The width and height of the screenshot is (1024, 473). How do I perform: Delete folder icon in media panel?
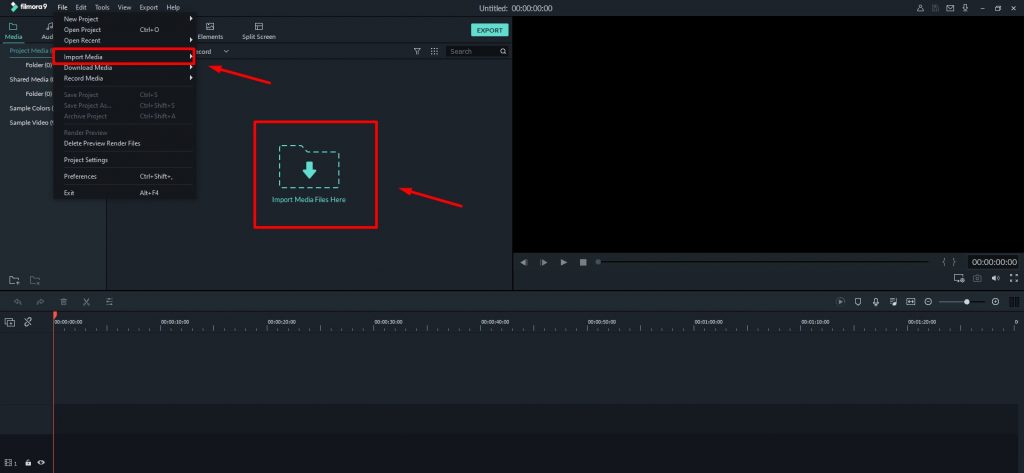pyautogui.click(x=35, y=280)
